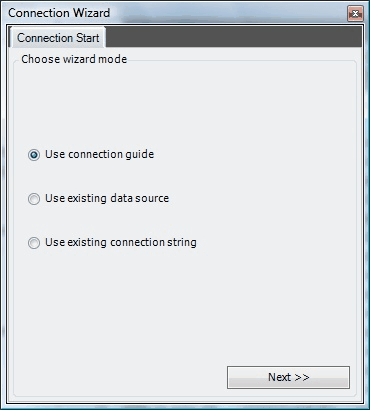Click the Next >> button
Viewport: 370px width, 410px height.
[288, 377]
